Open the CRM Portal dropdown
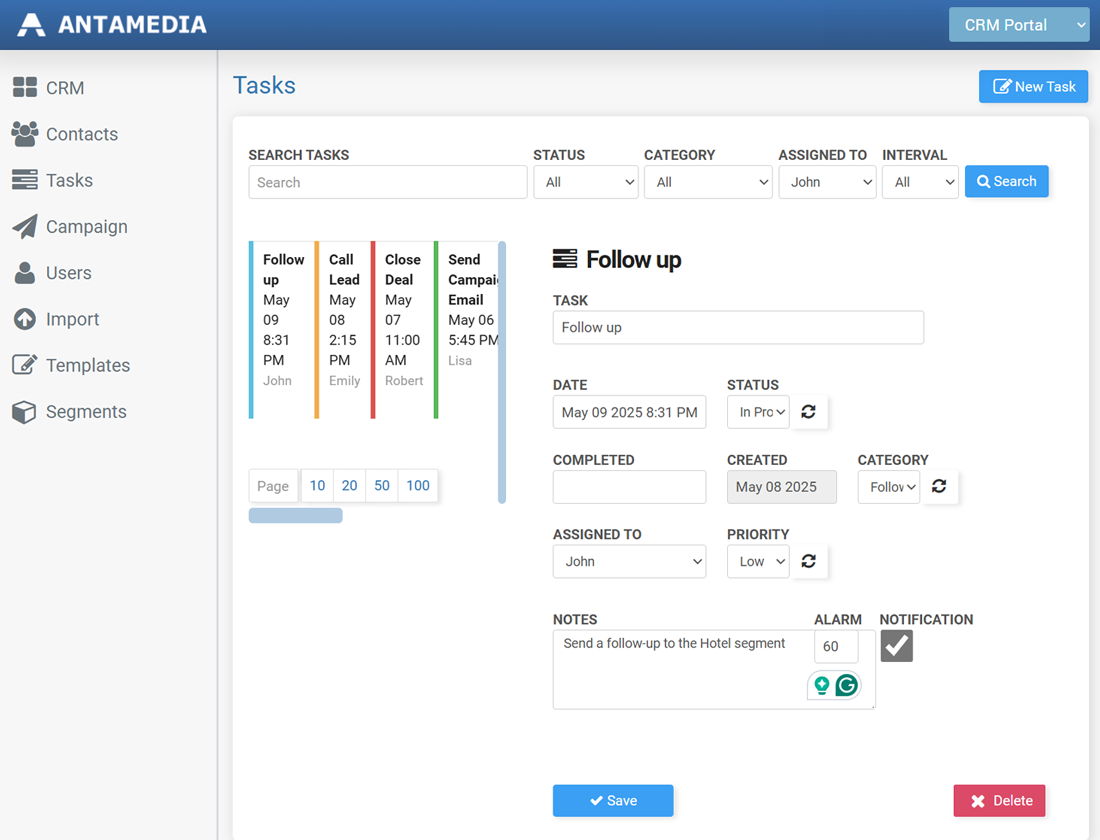Screen dimensions: 1100x840 tap(1019, 25)
